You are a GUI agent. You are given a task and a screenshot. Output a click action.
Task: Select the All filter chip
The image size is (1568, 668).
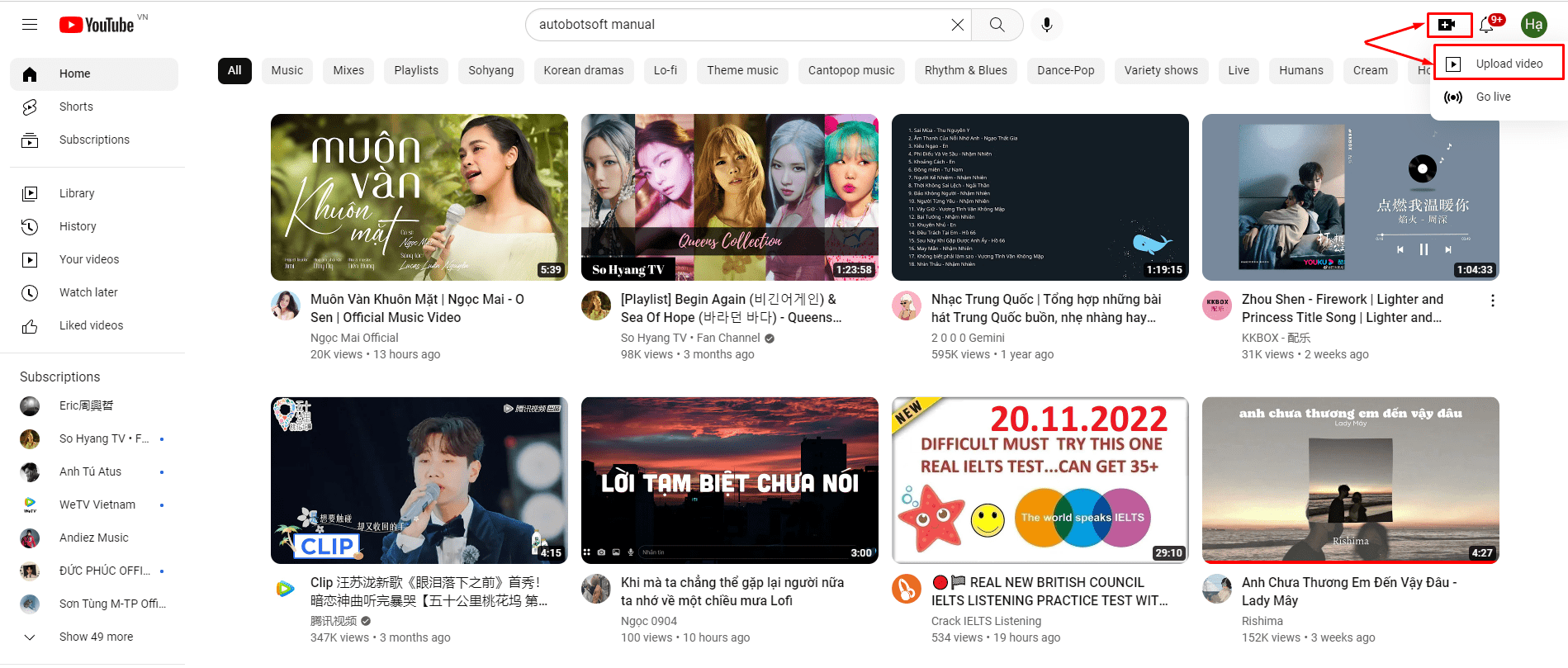234,70
